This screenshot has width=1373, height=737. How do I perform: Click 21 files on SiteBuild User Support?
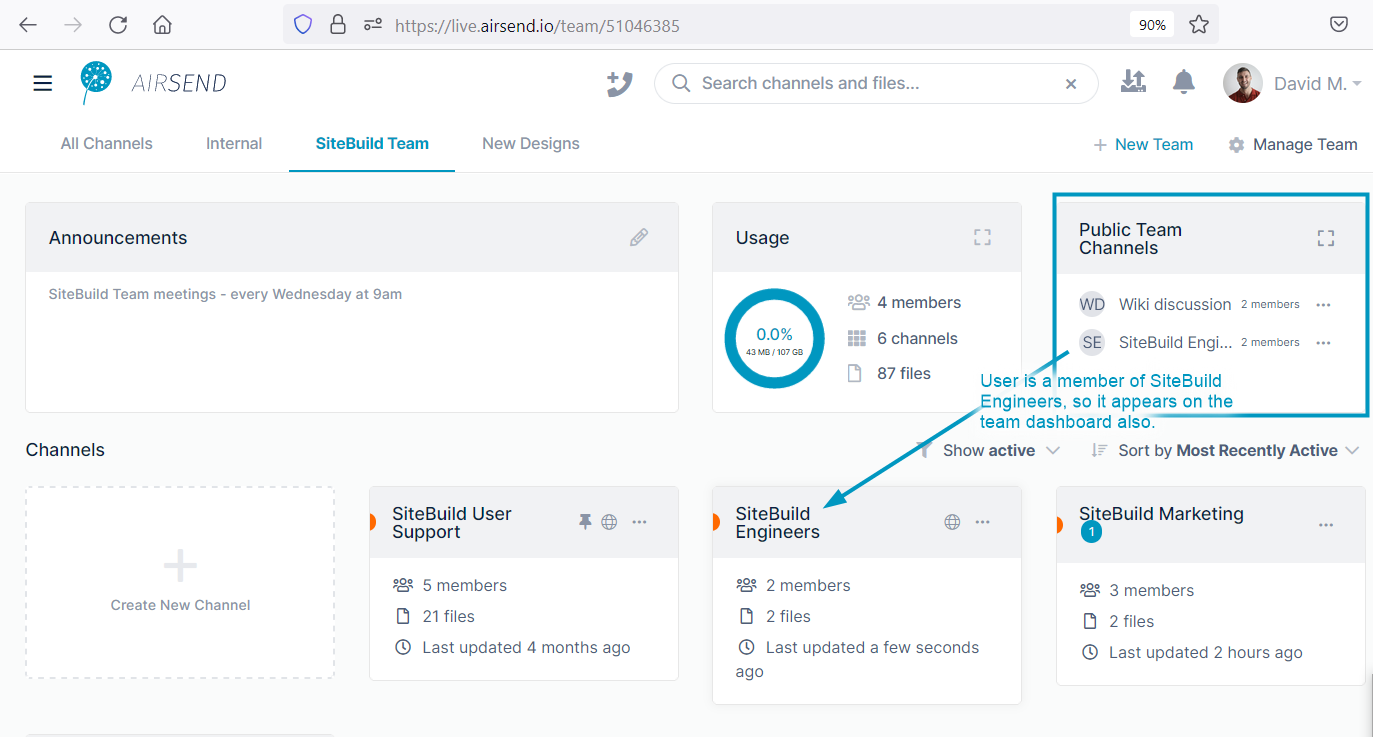(434, 616)
